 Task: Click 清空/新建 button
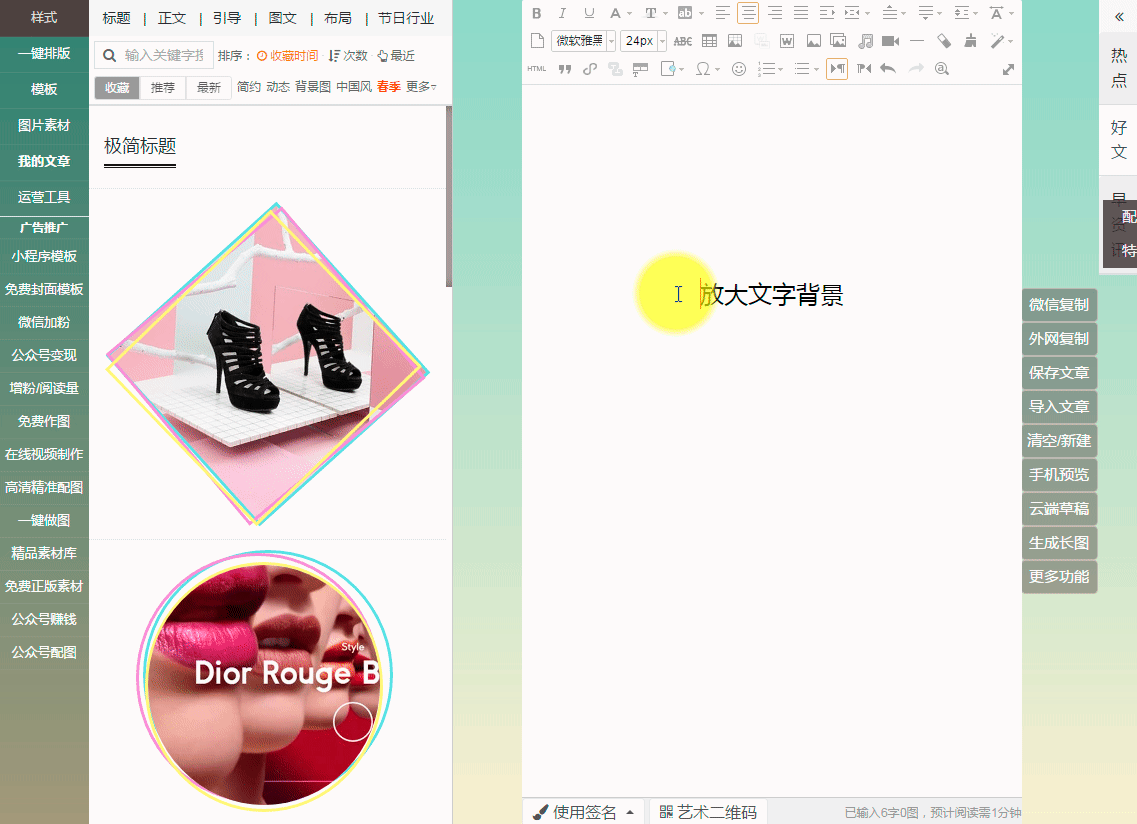click(1059, 440)
